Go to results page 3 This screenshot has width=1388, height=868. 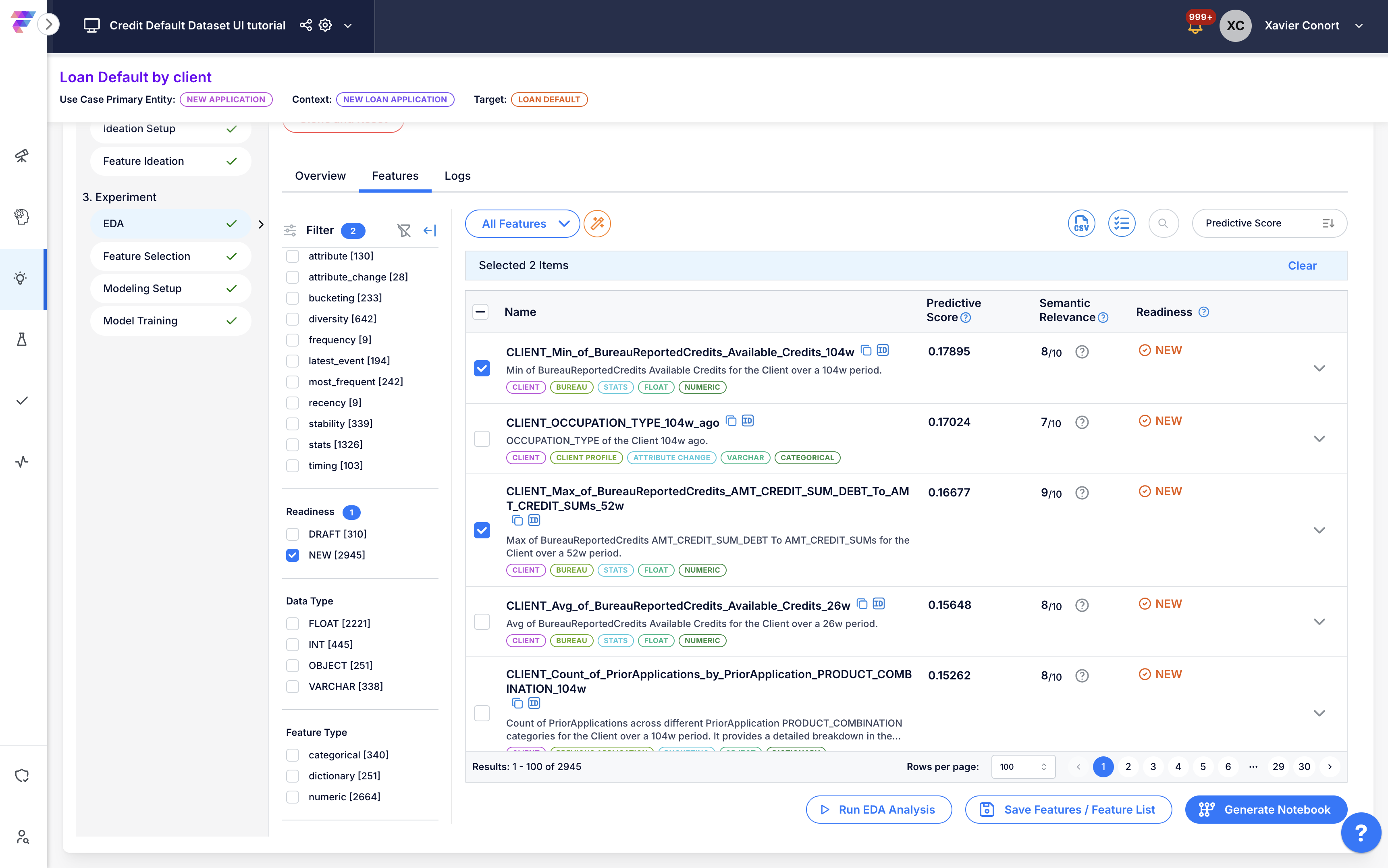[1153, 766]
